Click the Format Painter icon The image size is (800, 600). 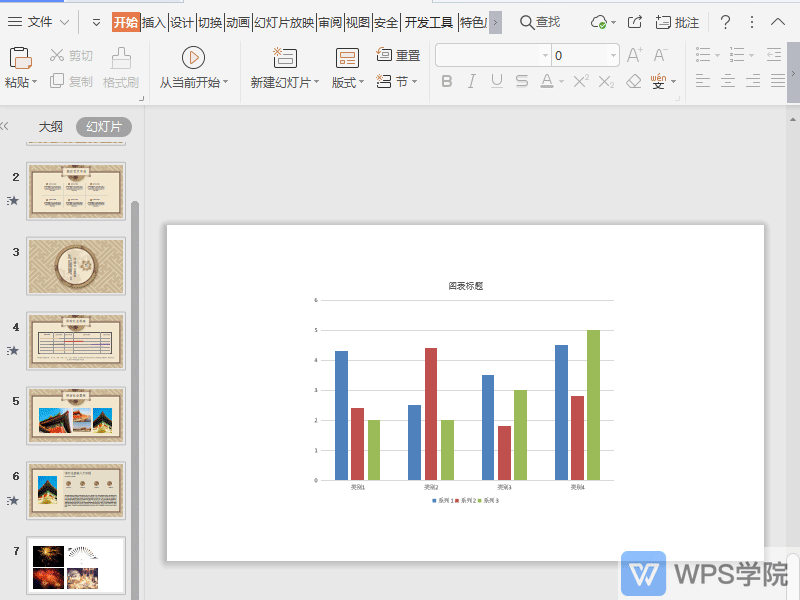pos(121,59)
